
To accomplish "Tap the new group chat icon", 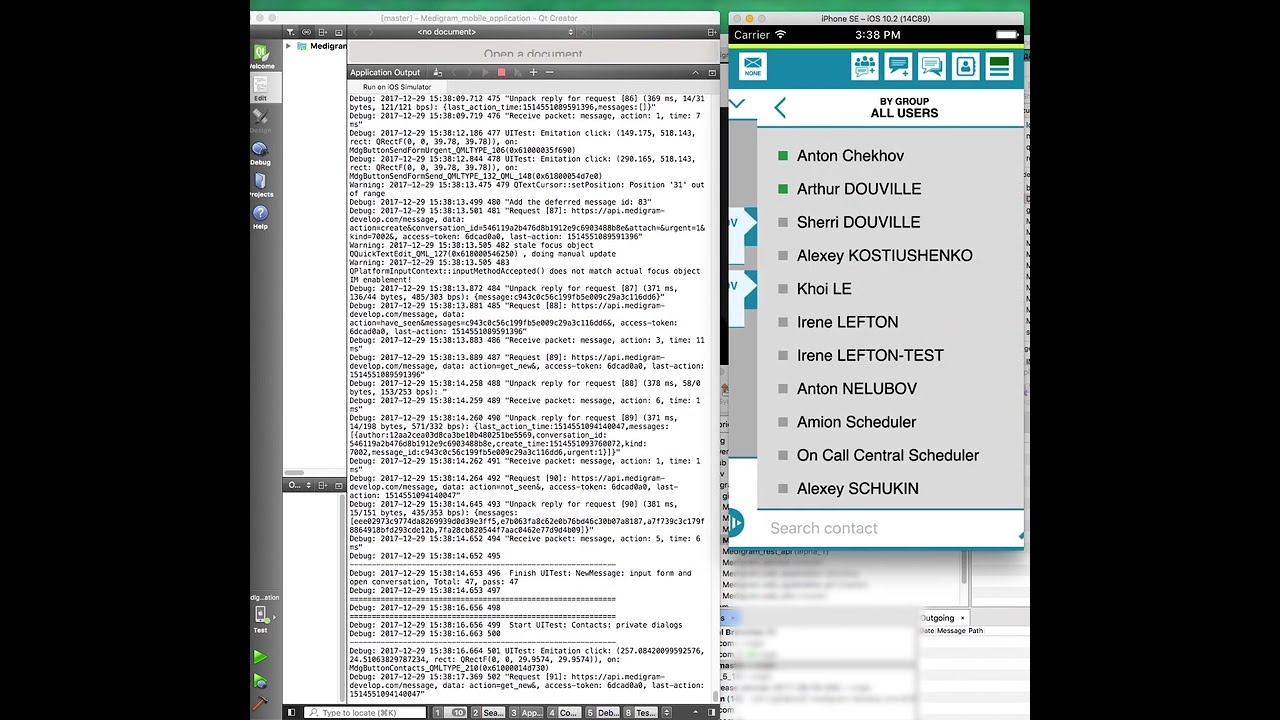I will pyautogui.click(x=865, y=67).
